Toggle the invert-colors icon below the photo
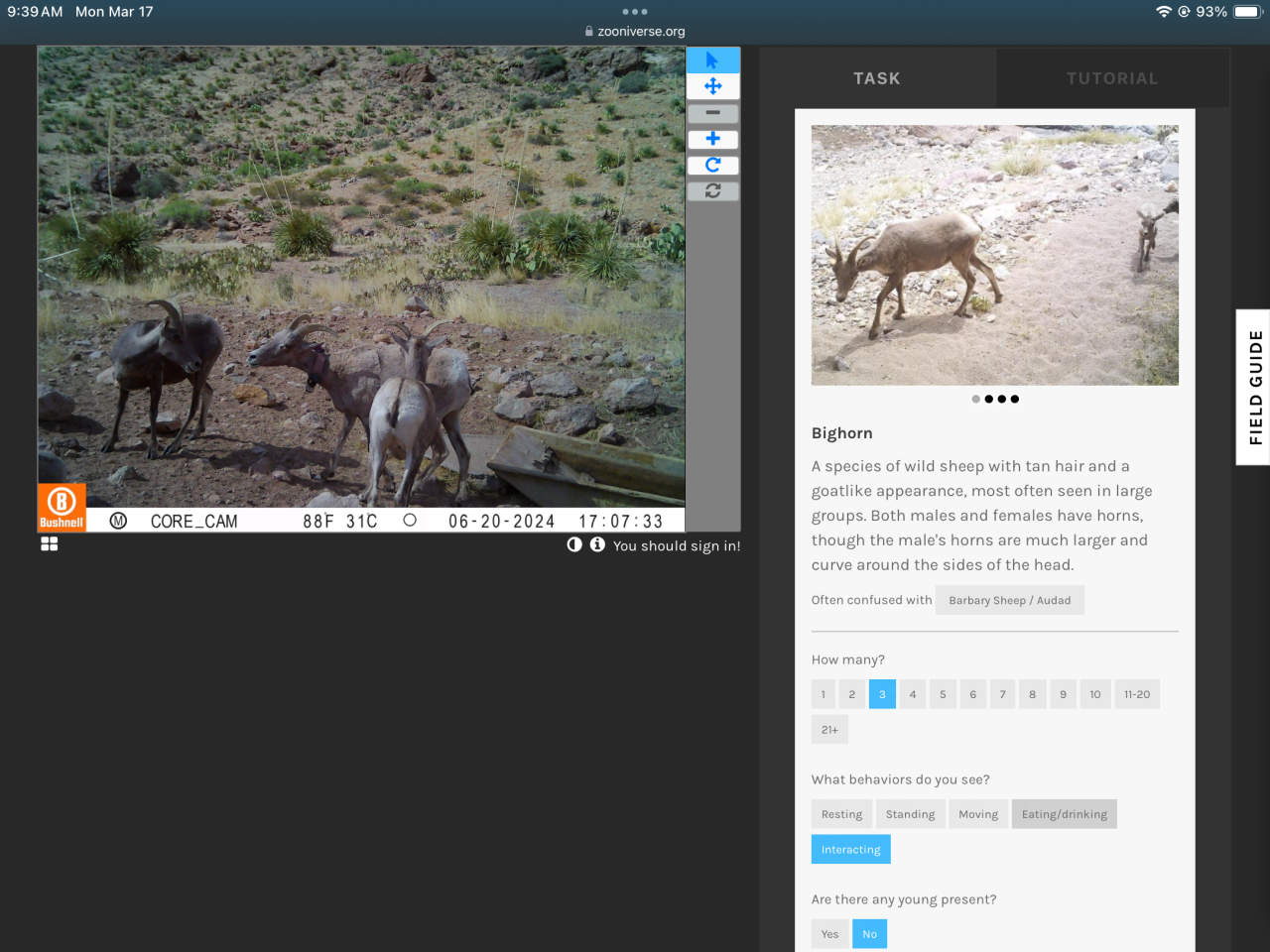The width and height of the screenshot is (1270, 952). [x=574, y=544]
